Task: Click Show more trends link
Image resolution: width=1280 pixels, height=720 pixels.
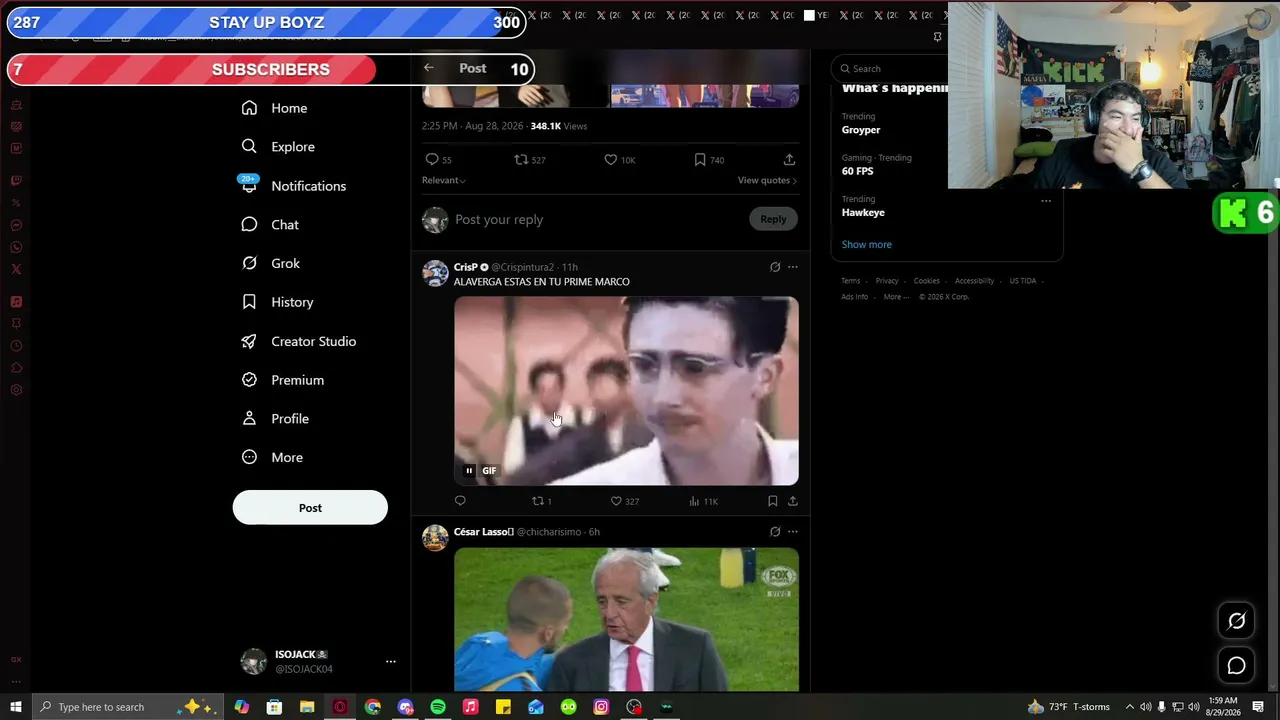Action: pyautogui.click(x=867, y=244)
